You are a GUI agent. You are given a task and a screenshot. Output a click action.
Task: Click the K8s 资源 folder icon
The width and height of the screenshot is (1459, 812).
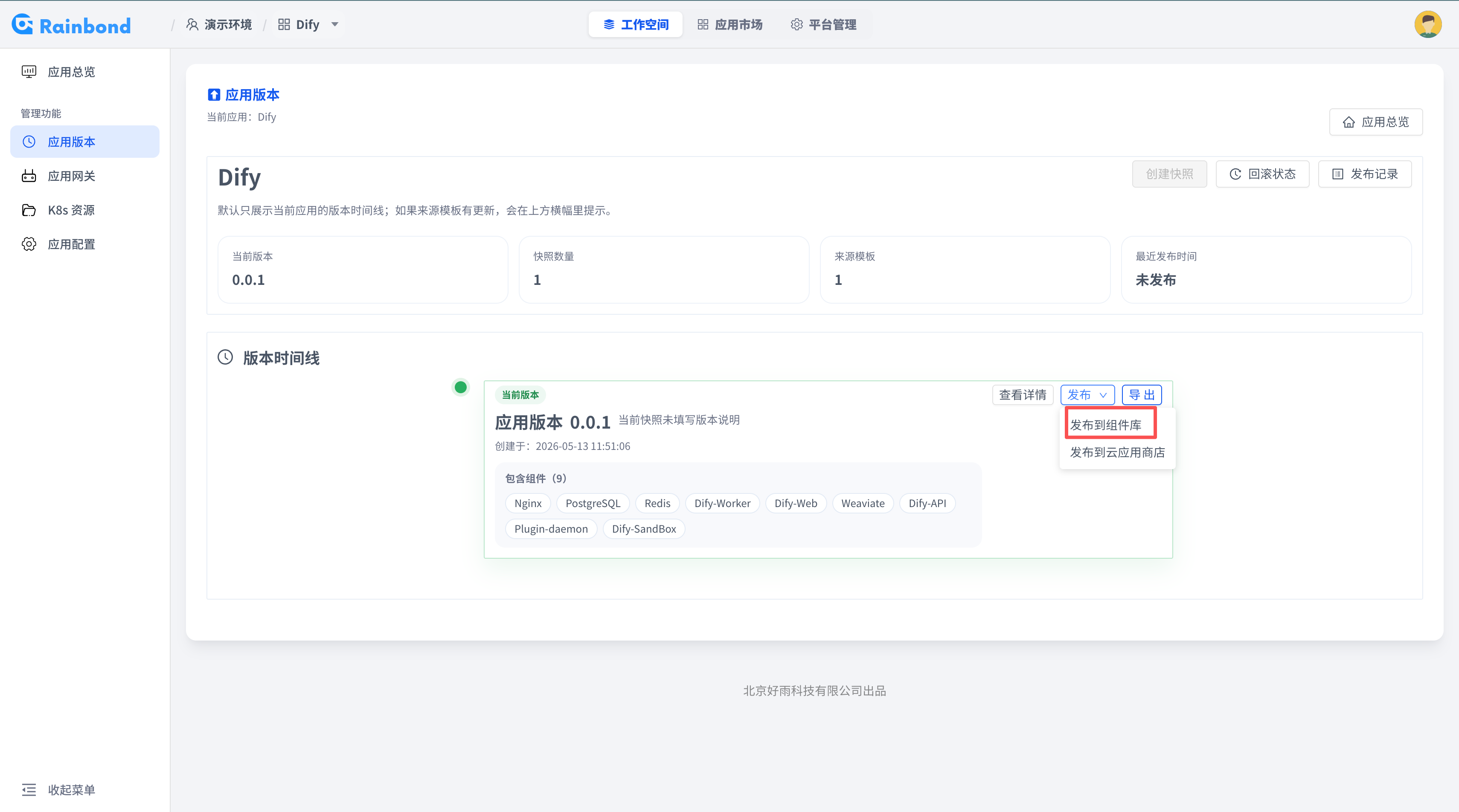click(29, 210)
